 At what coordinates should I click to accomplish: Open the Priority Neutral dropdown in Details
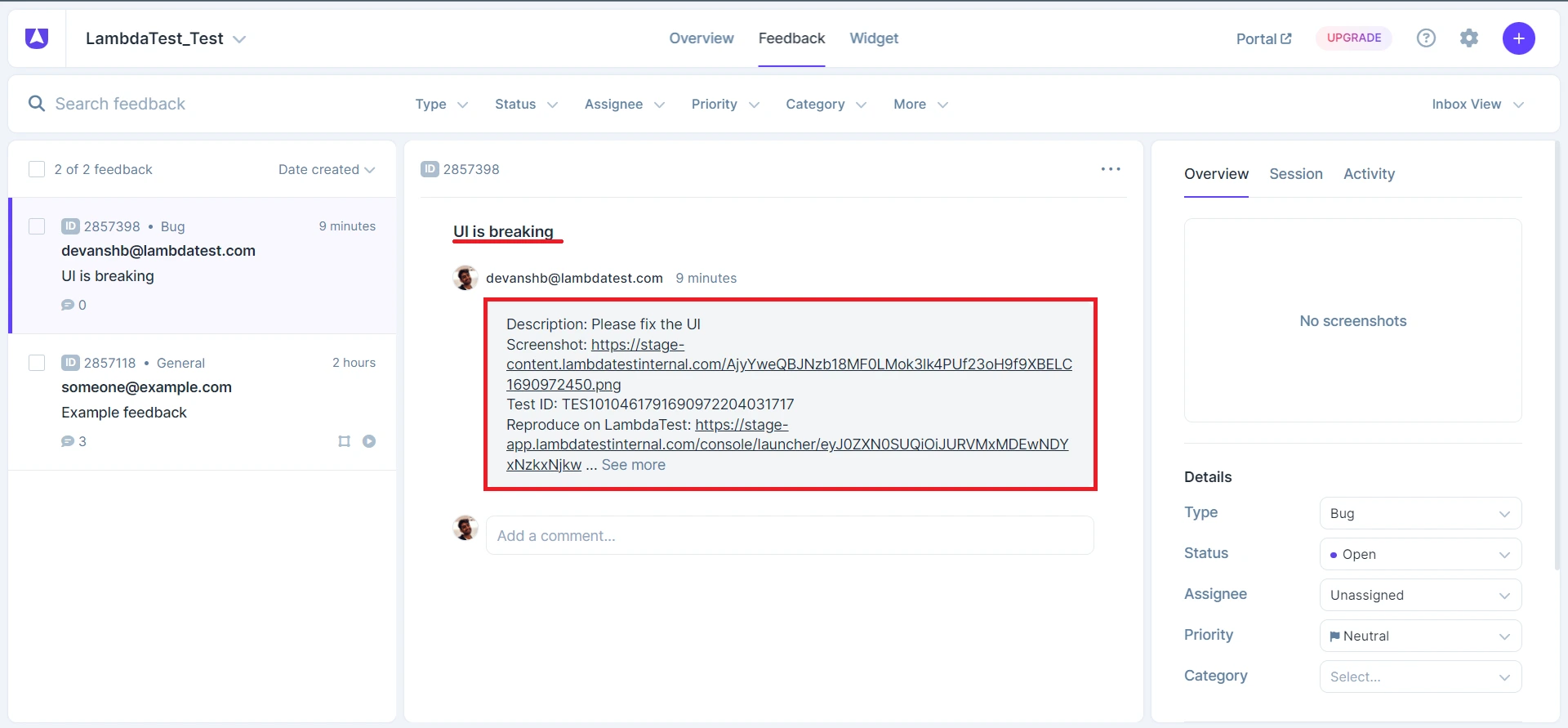[1420, 636]
